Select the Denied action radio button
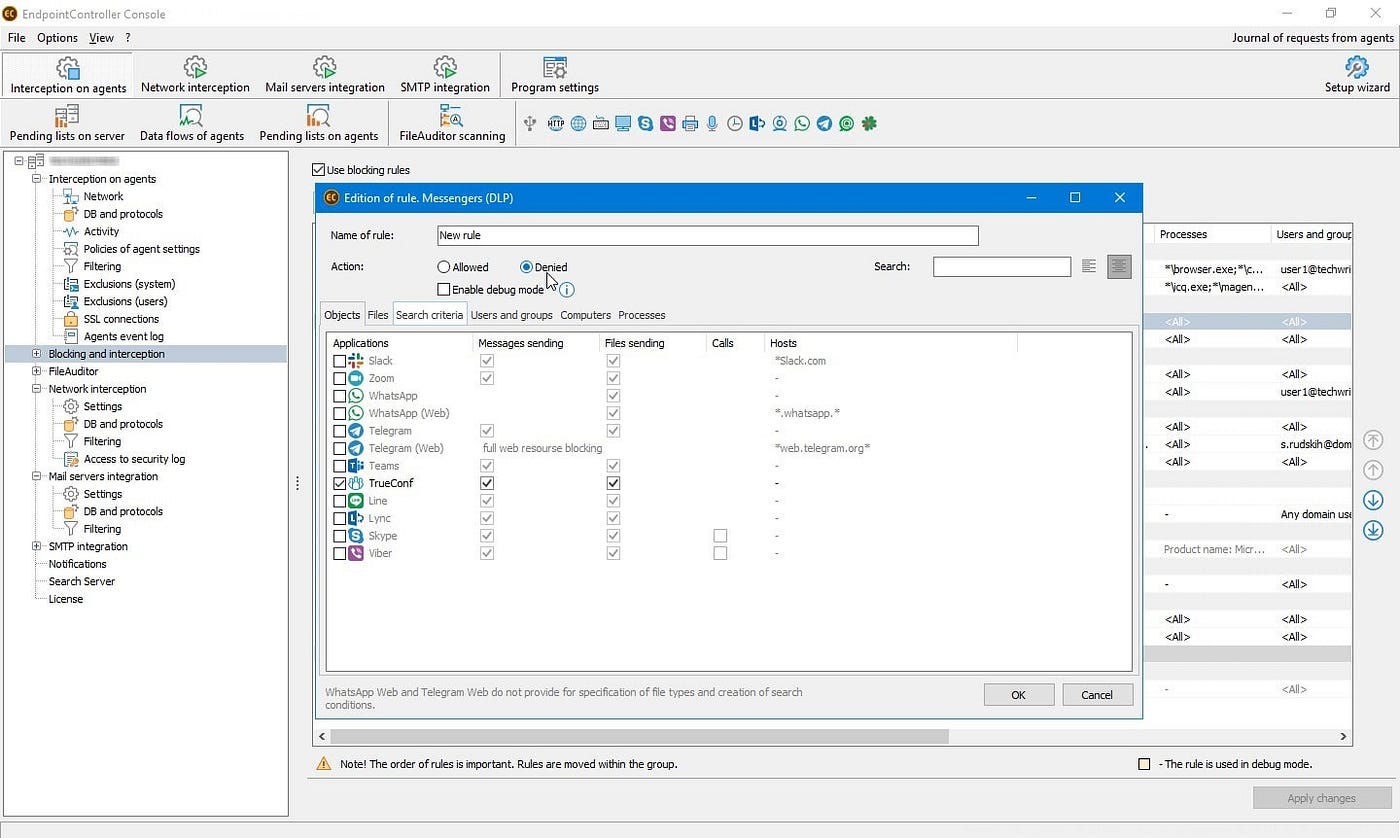Screen dimensions: 1400x838 click(x=526, y=267)
